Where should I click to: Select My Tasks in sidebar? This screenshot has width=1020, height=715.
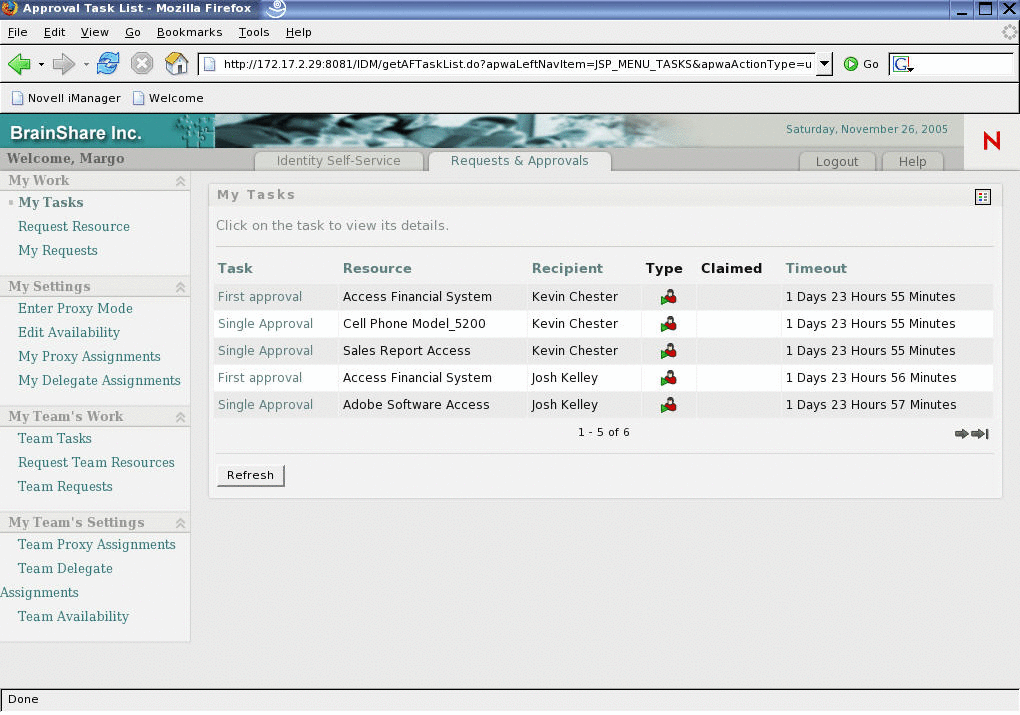51,202
